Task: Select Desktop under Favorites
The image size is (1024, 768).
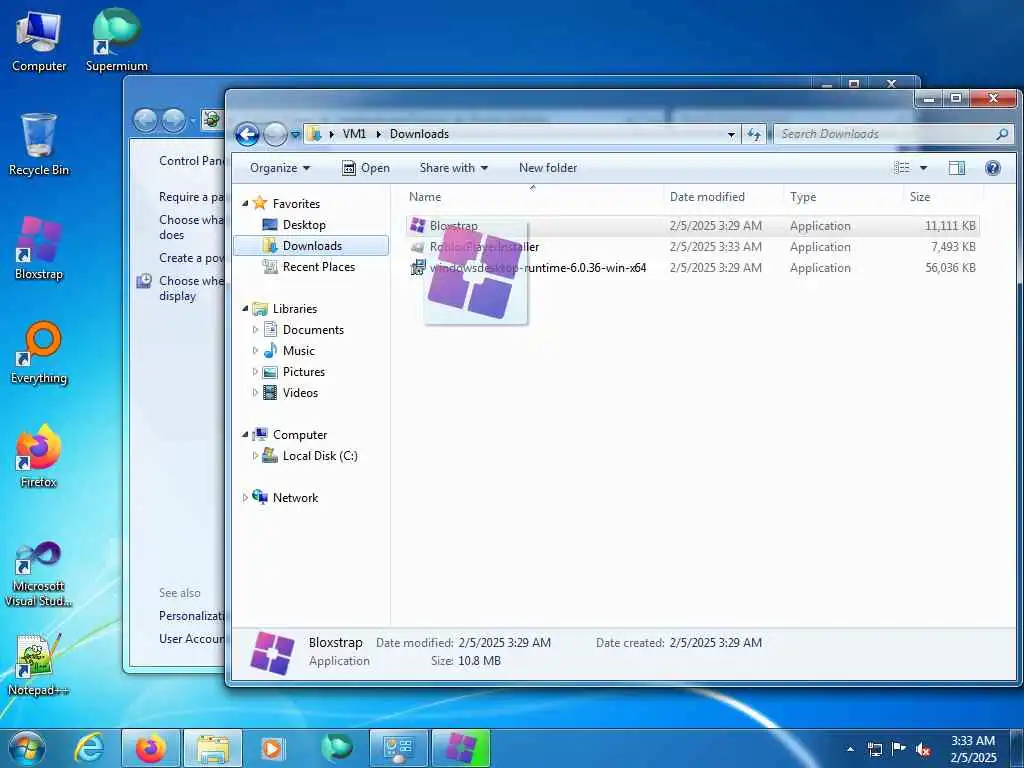Action: [x=304, y=225]
